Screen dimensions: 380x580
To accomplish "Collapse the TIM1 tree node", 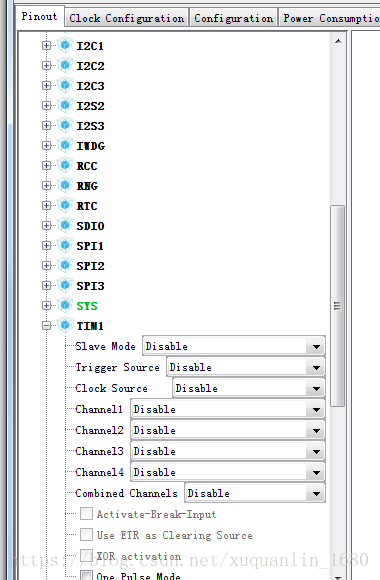I will click(x=46, y=326).
